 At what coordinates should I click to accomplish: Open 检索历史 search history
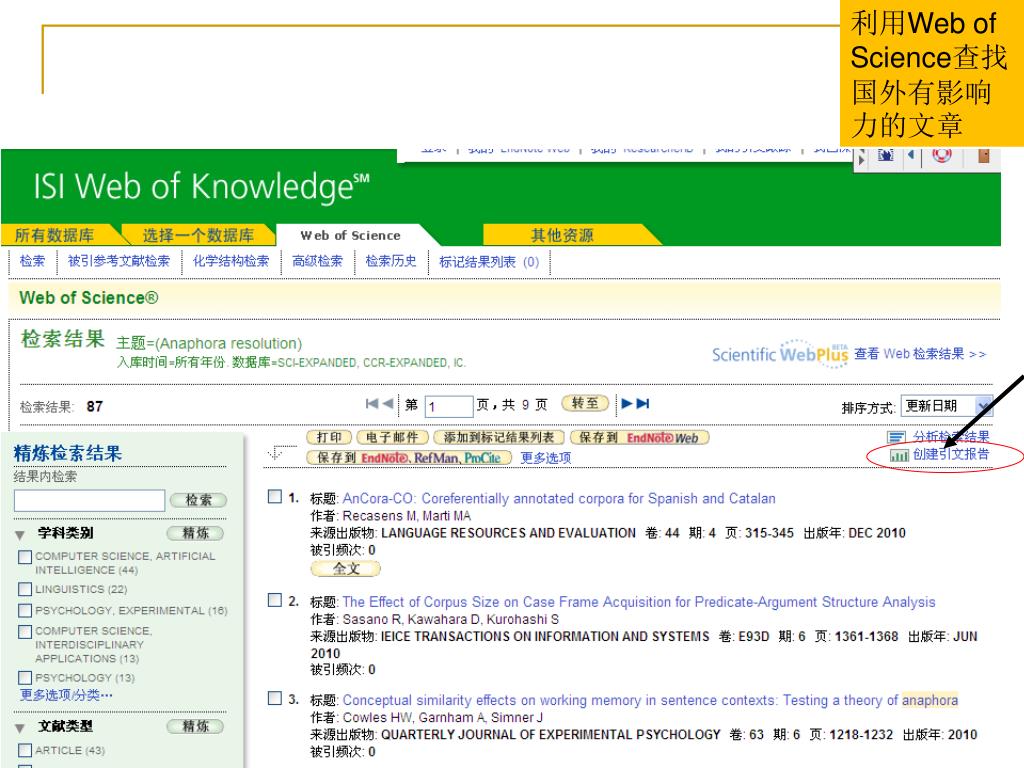[391, 261]
